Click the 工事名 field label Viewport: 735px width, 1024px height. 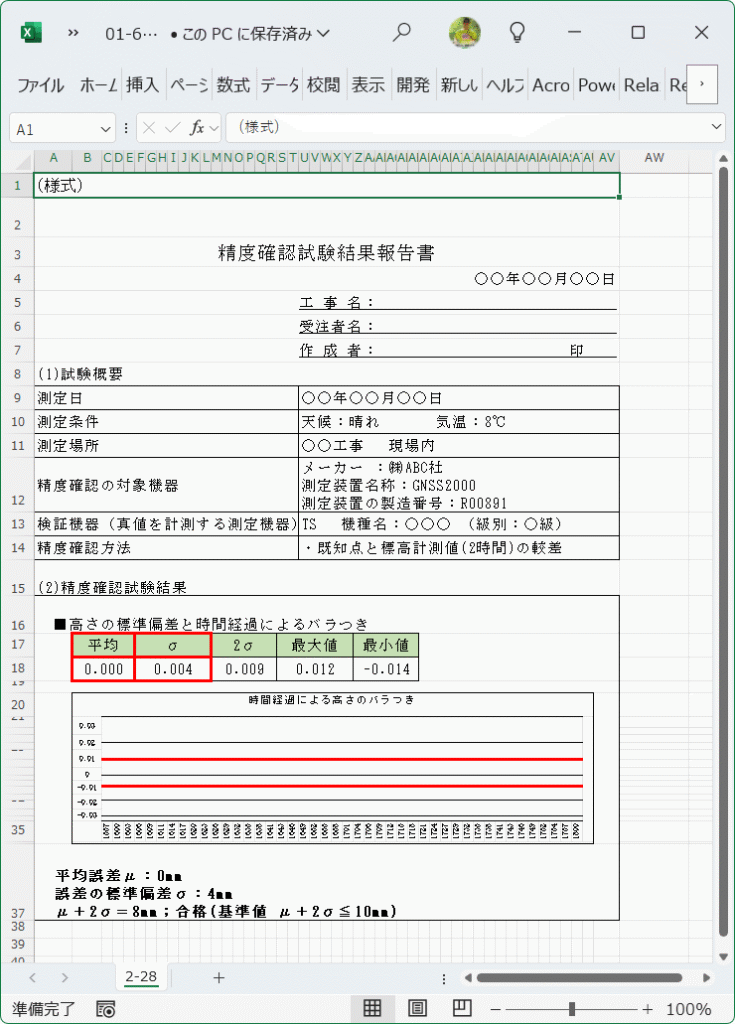[336, 302]
